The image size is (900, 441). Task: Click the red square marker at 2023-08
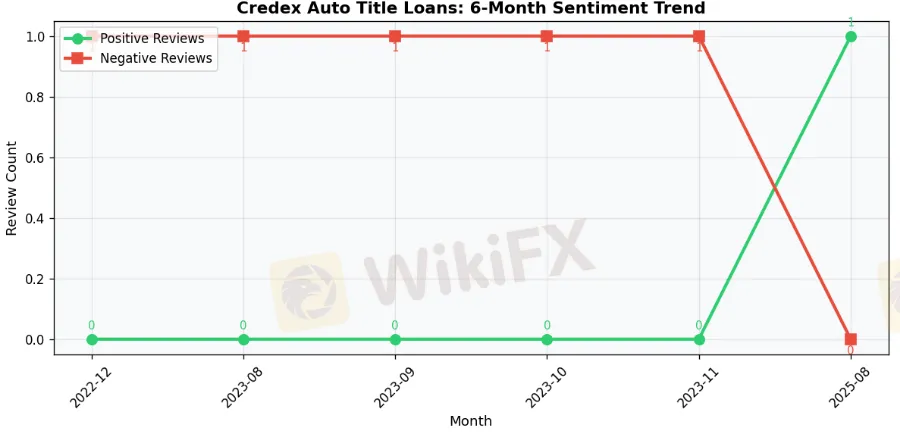243,36
